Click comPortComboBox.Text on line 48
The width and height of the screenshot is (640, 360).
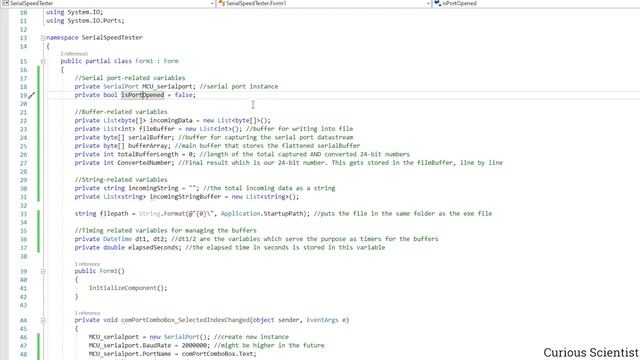tap(217, 354)
